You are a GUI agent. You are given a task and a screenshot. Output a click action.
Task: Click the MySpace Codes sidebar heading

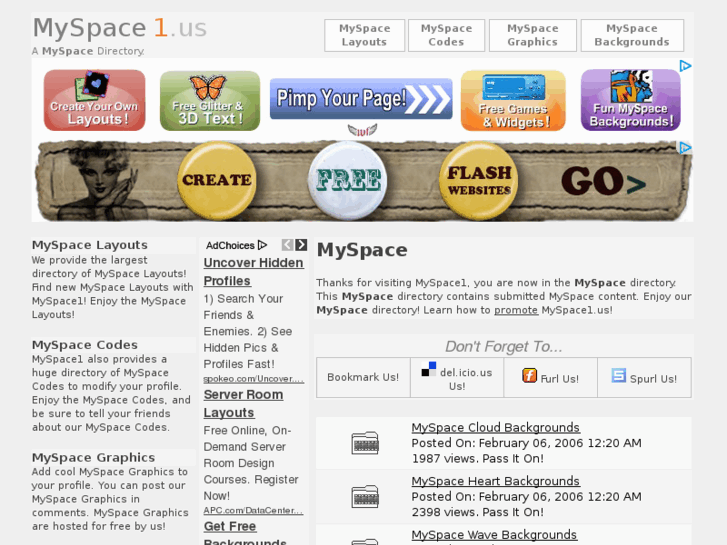click(85, 345)
